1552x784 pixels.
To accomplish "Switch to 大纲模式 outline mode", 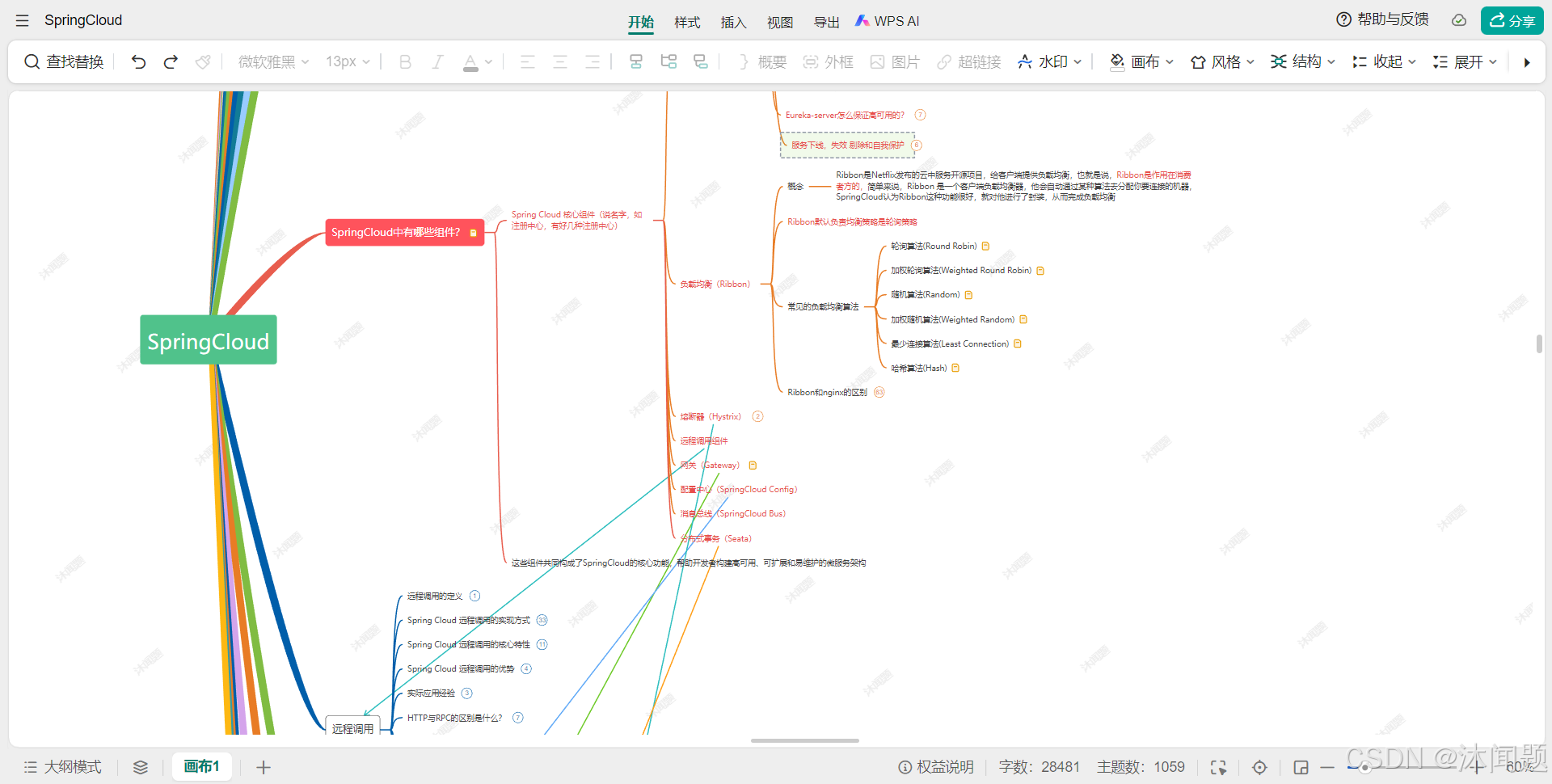I will 62,767.
